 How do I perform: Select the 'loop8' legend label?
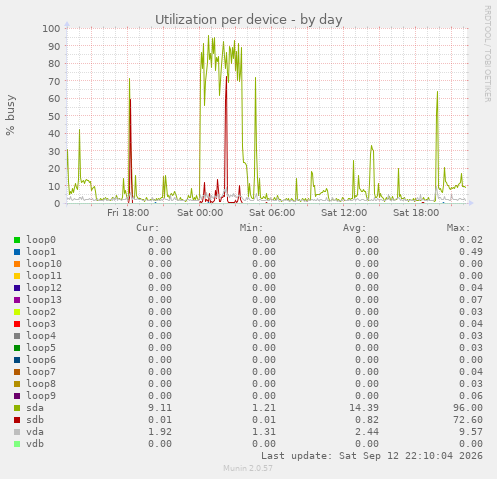(x=41, y=384)
